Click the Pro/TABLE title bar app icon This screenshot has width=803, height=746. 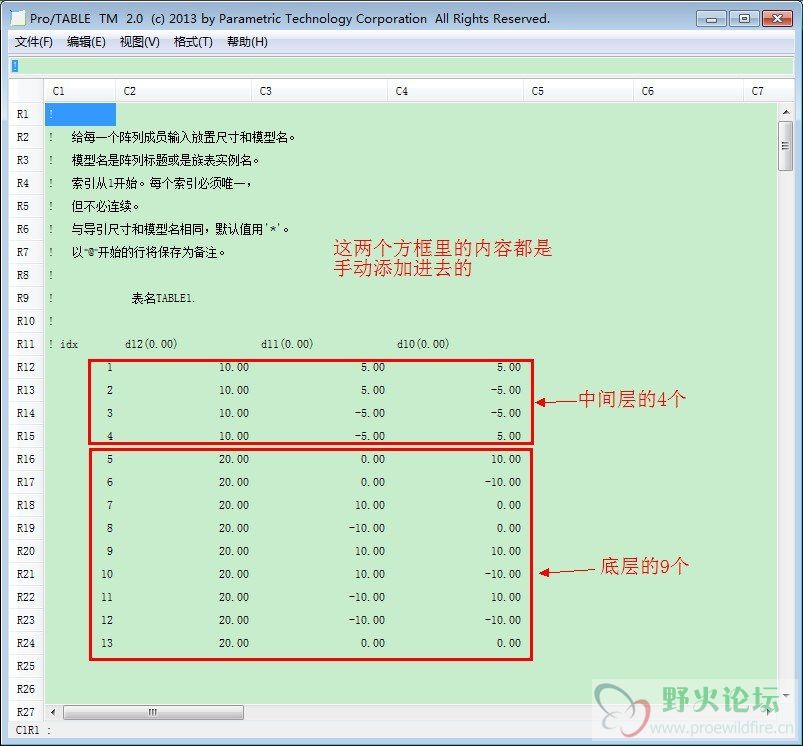pos(18,18)
